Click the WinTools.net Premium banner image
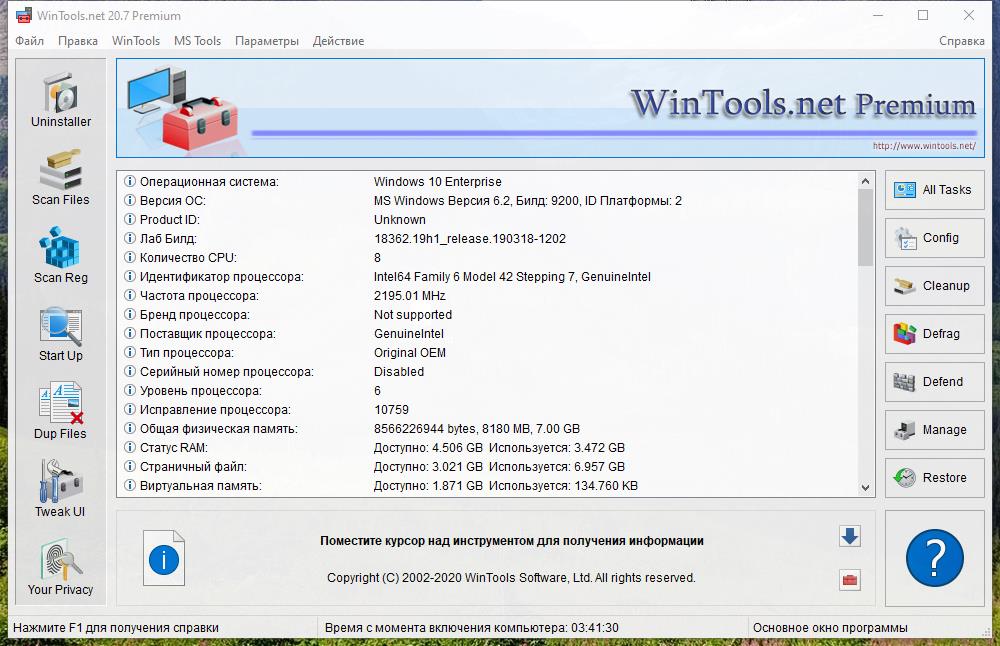 (550, 108)
